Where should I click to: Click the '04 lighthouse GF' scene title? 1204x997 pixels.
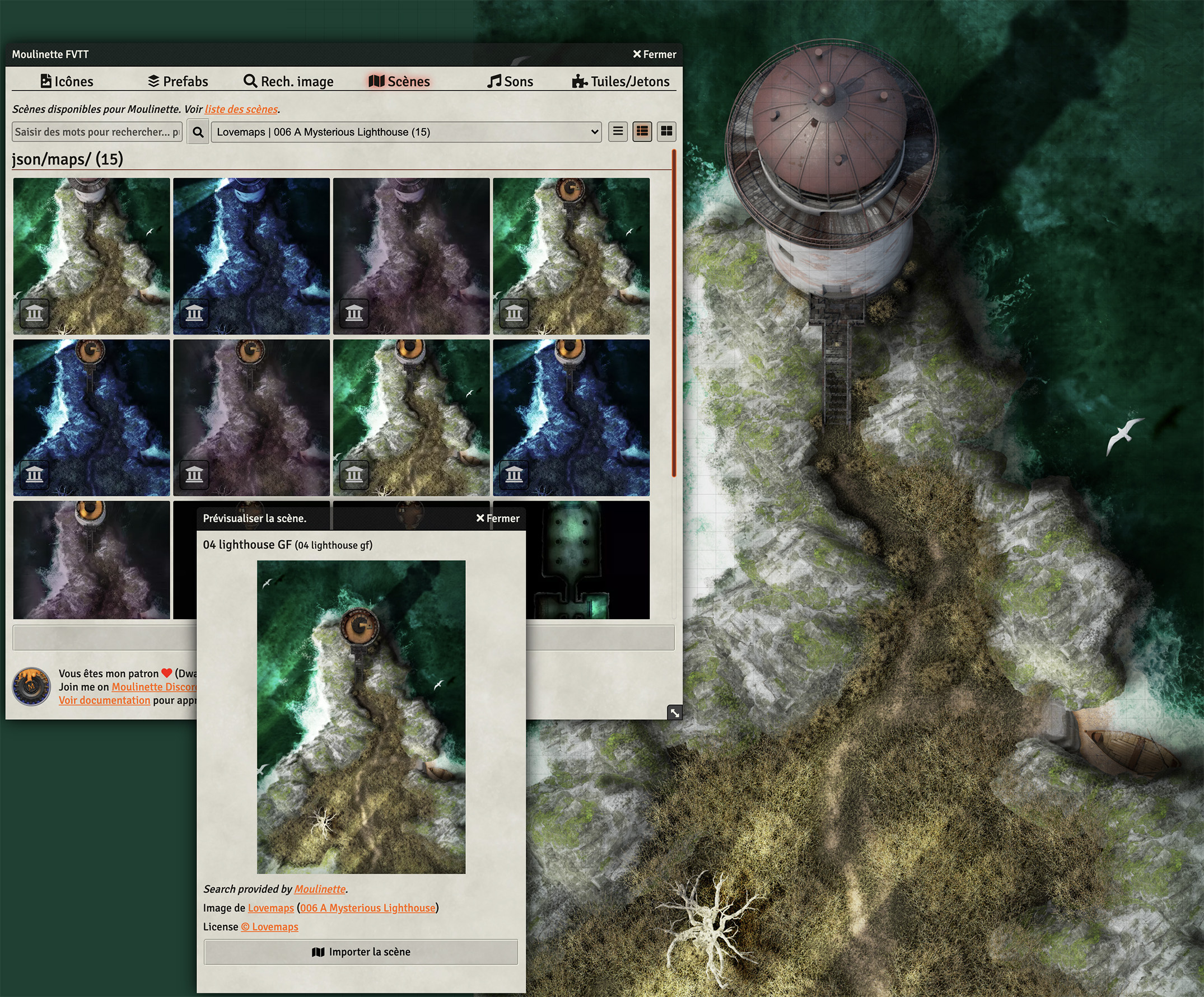coord(247,544)
